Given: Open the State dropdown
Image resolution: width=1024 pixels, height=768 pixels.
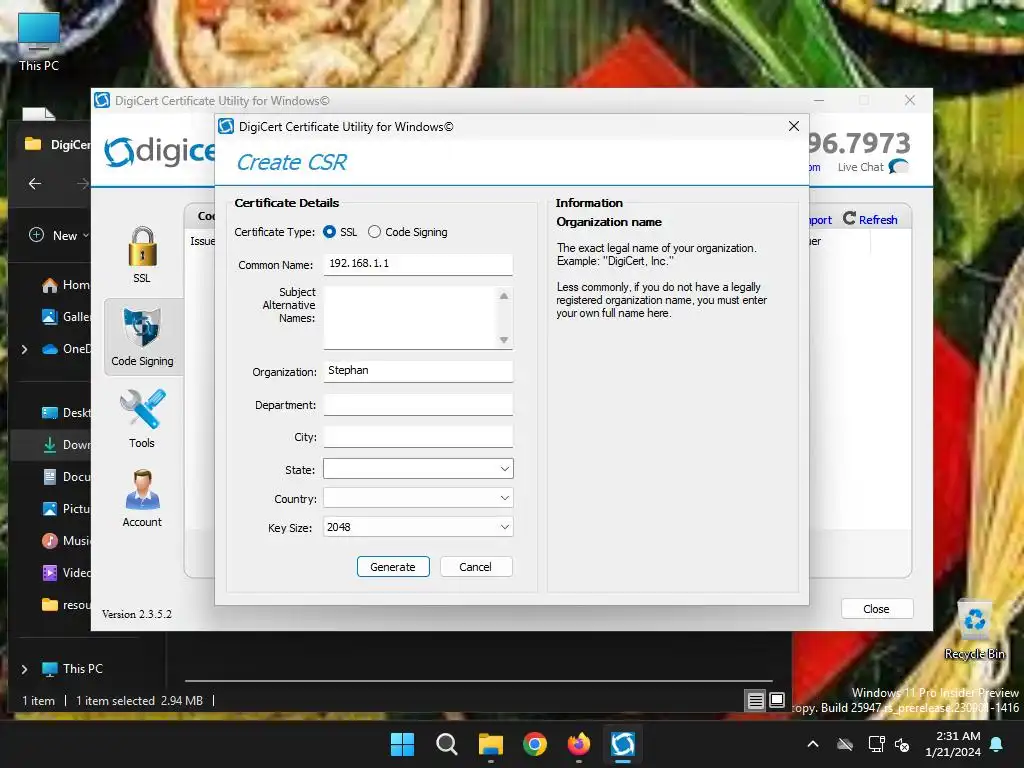Looking at the screenshot, I should 418,468.
